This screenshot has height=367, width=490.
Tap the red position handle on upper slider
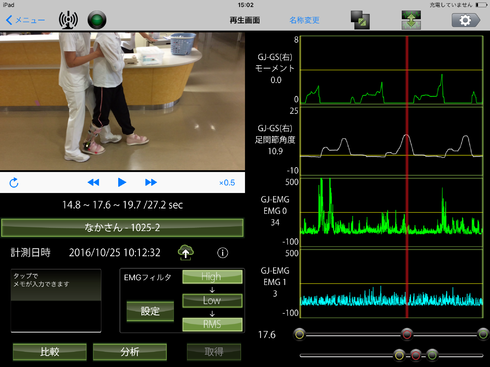(x=407, y=334)
